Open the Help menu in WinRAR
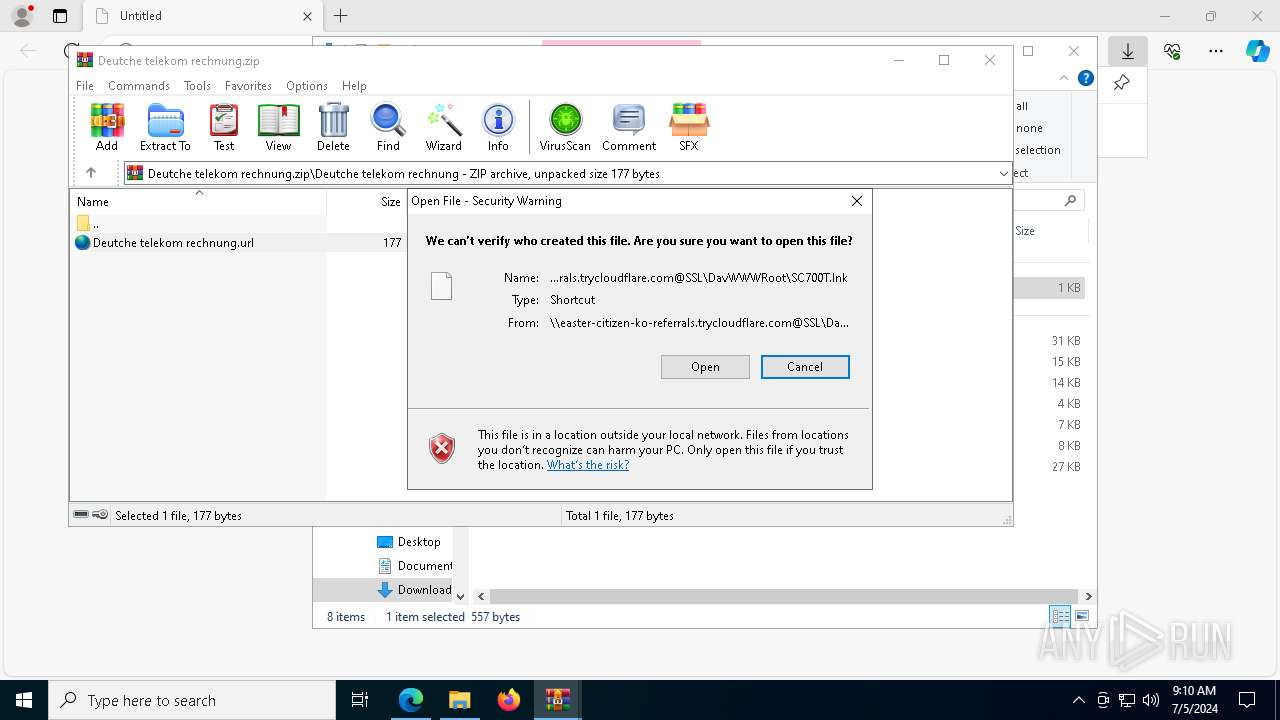Screen dimensions: 1280x720 pos(354,86)
